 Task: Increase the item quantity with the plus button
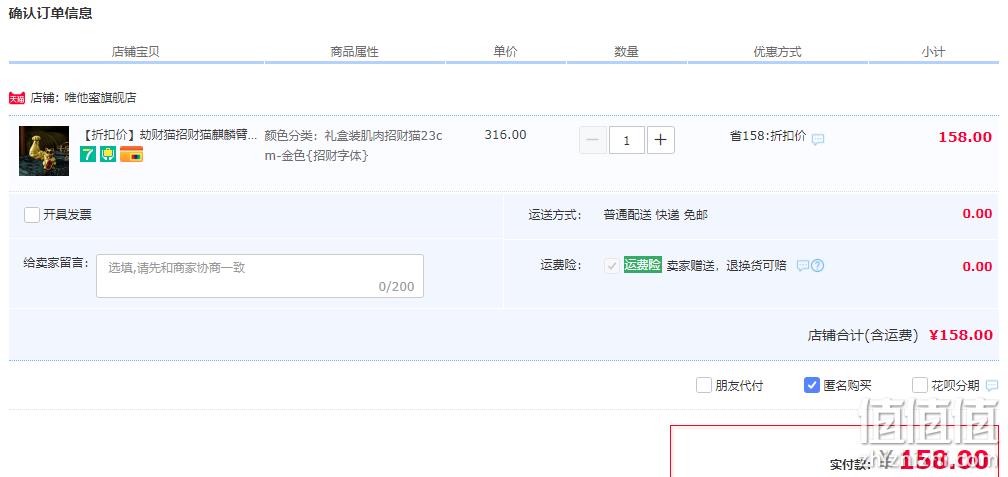[x=661, y=140]
